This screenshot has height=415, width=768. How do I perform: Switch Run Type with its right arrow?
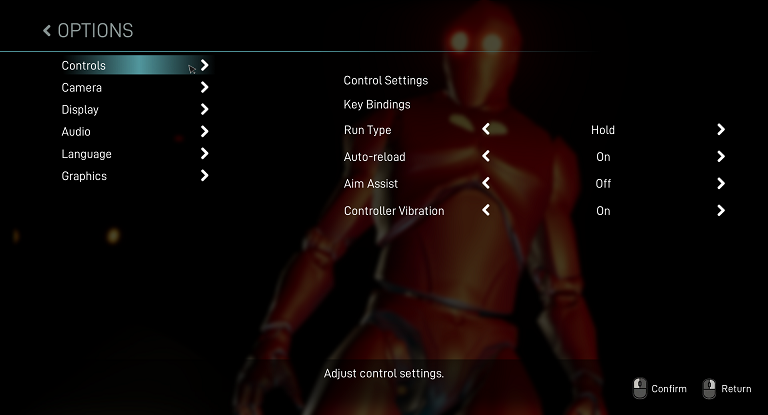click(720, 130)
